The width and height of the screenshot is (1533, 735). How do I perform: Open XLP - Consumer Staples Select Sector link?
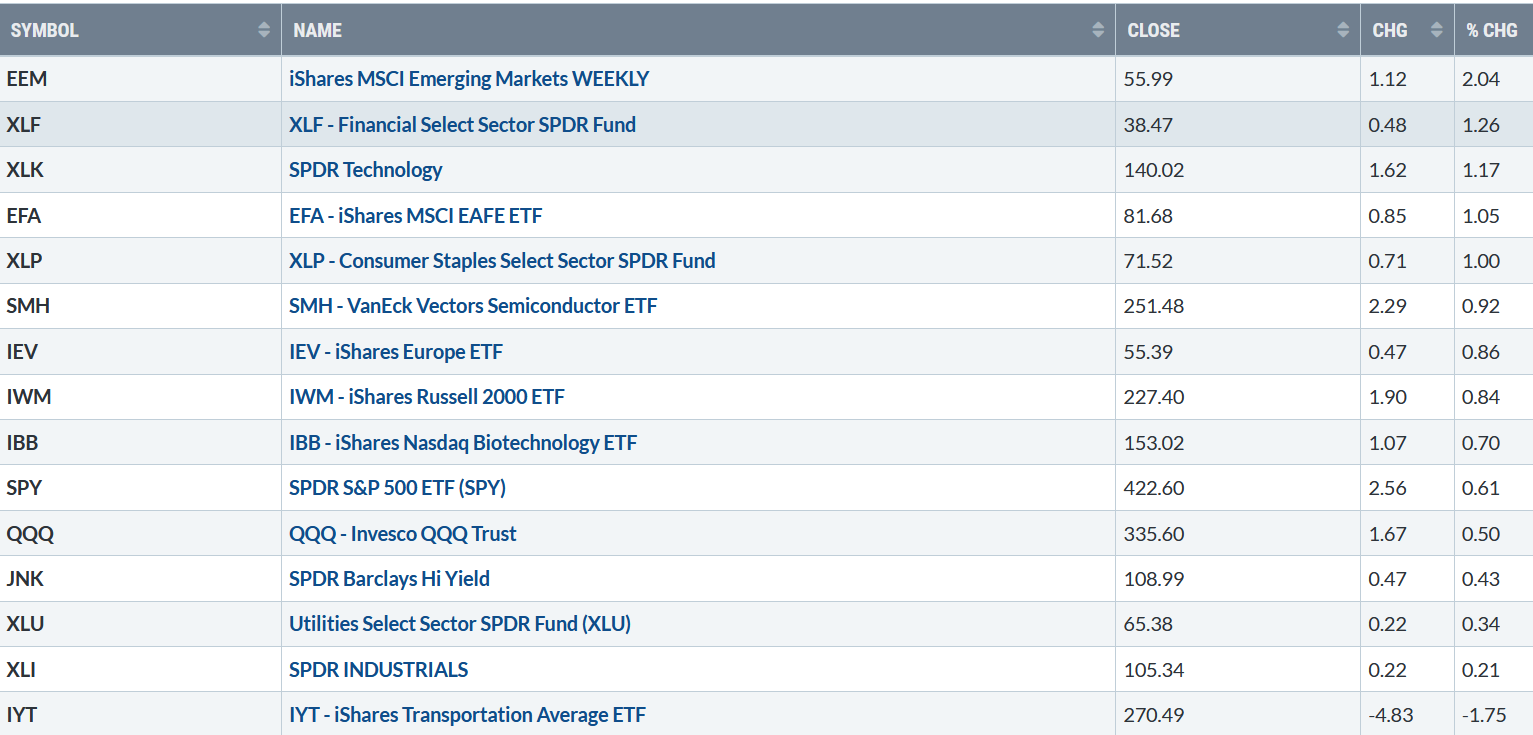click(502, 261)
